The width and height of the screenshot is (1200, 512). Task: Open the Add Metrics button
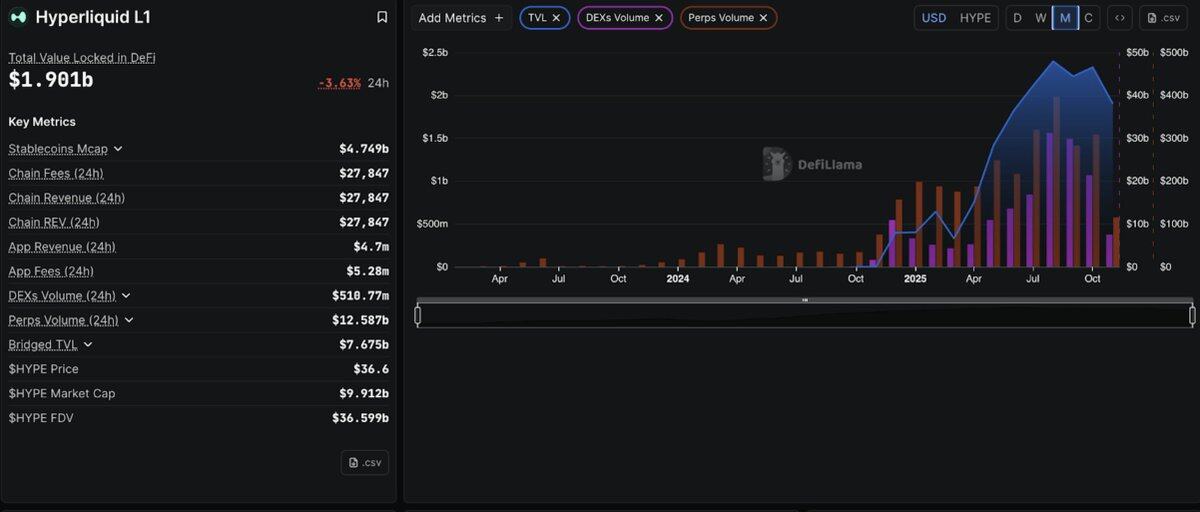coord(461,18)
